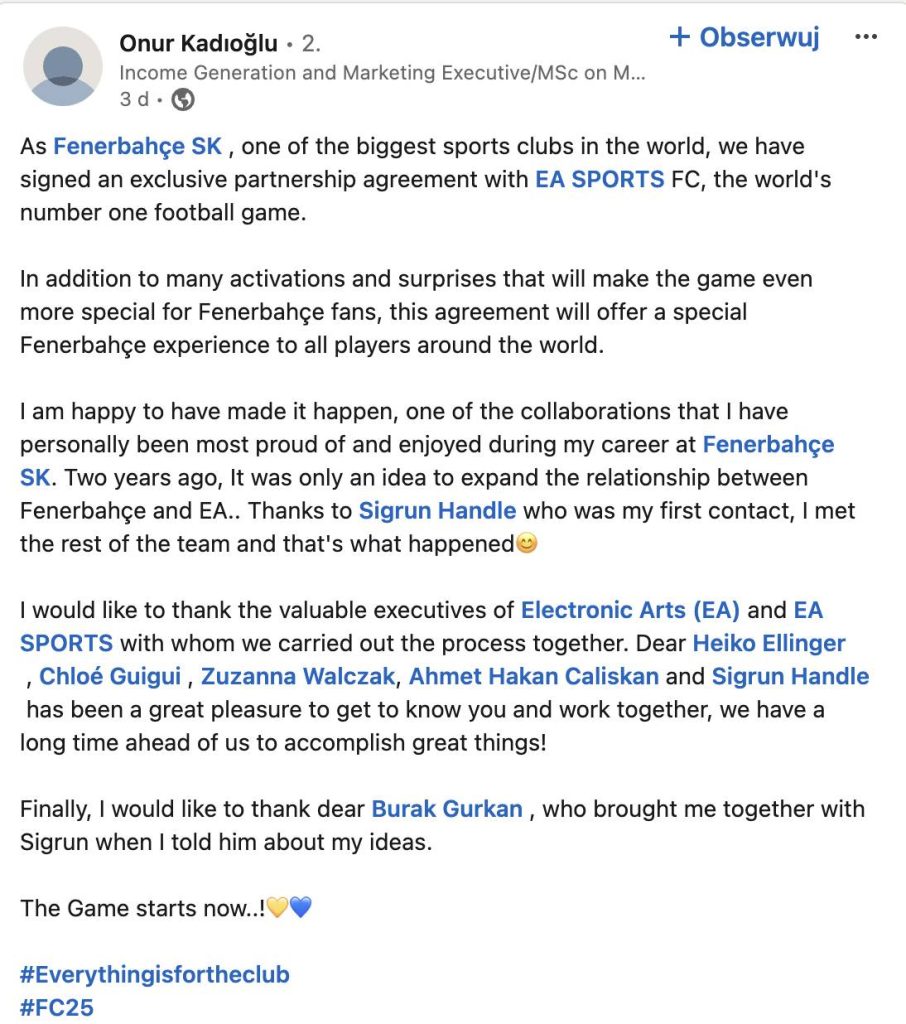Image resolution: width=906 pixels, height=1024 pixels.
Task: Open the three-dots post options menu
Action: 865,38
